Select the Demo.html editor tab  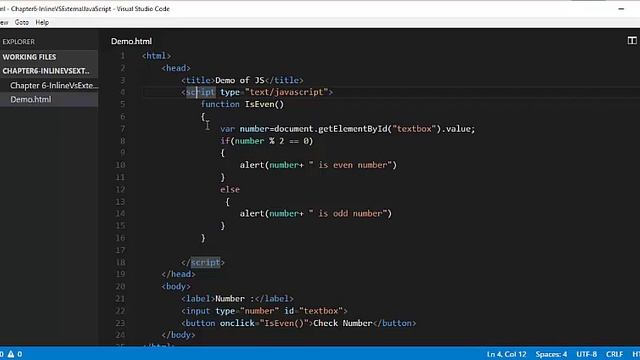point(131,41)
